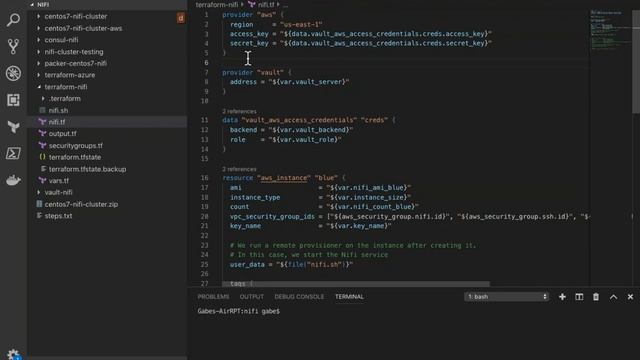Collapse the NIFI root folder
The width and height of the screenshot is (640, 360).
click(32, 4)
